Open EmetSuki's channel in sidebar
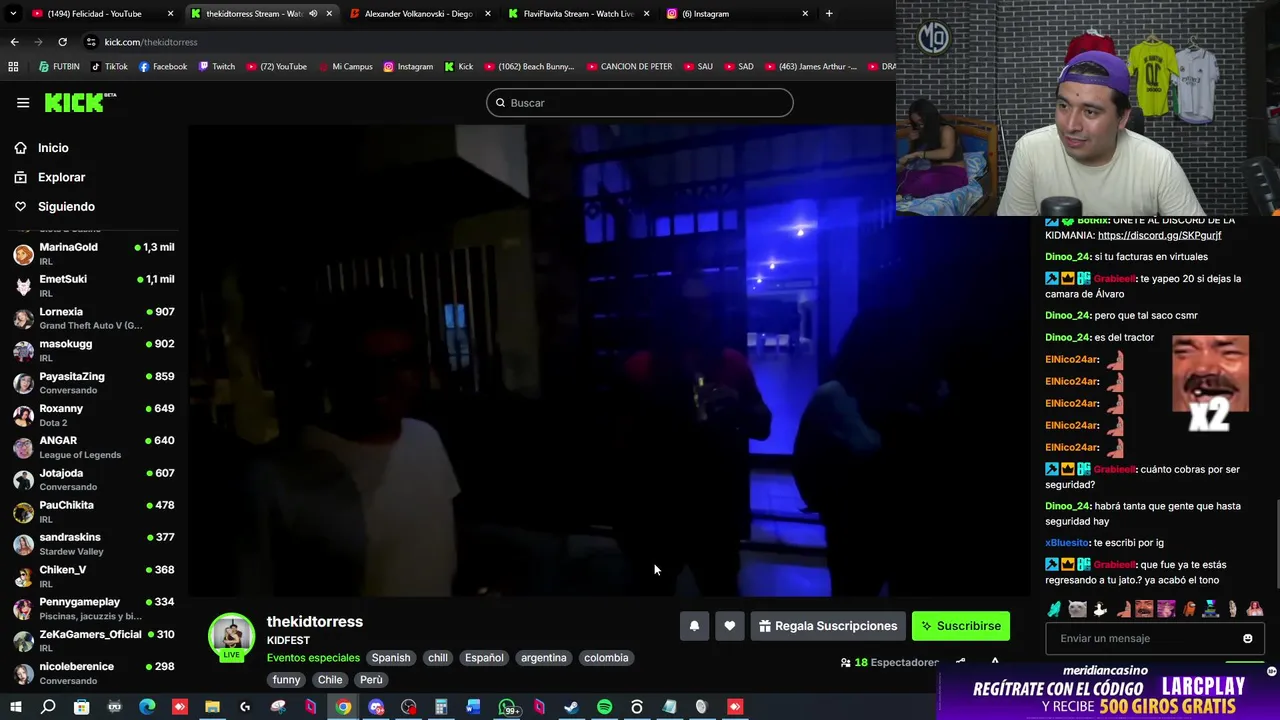 click(93, 285)
